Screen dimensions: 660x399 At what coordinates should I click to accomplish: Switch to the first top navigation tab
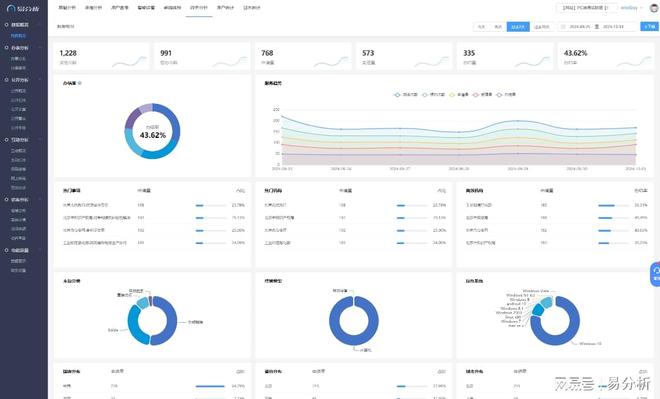[x=67, y=8]
